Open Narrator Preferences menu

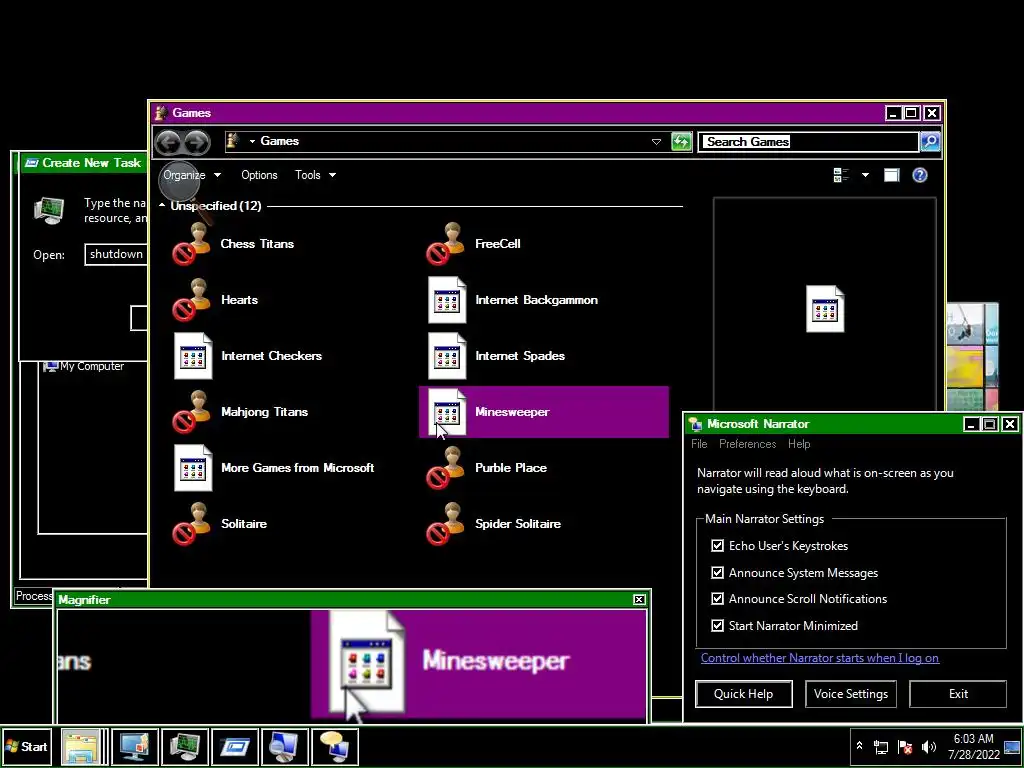tap(748, 444)
